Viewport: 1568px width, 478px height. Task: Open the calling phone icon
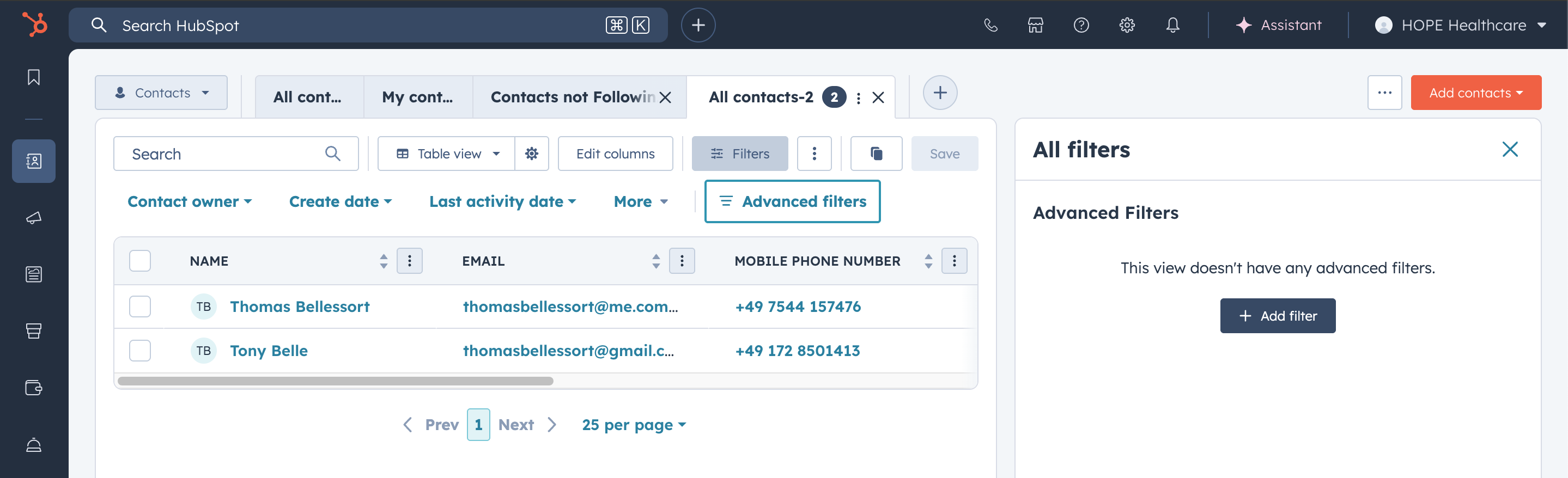(990, 25)
